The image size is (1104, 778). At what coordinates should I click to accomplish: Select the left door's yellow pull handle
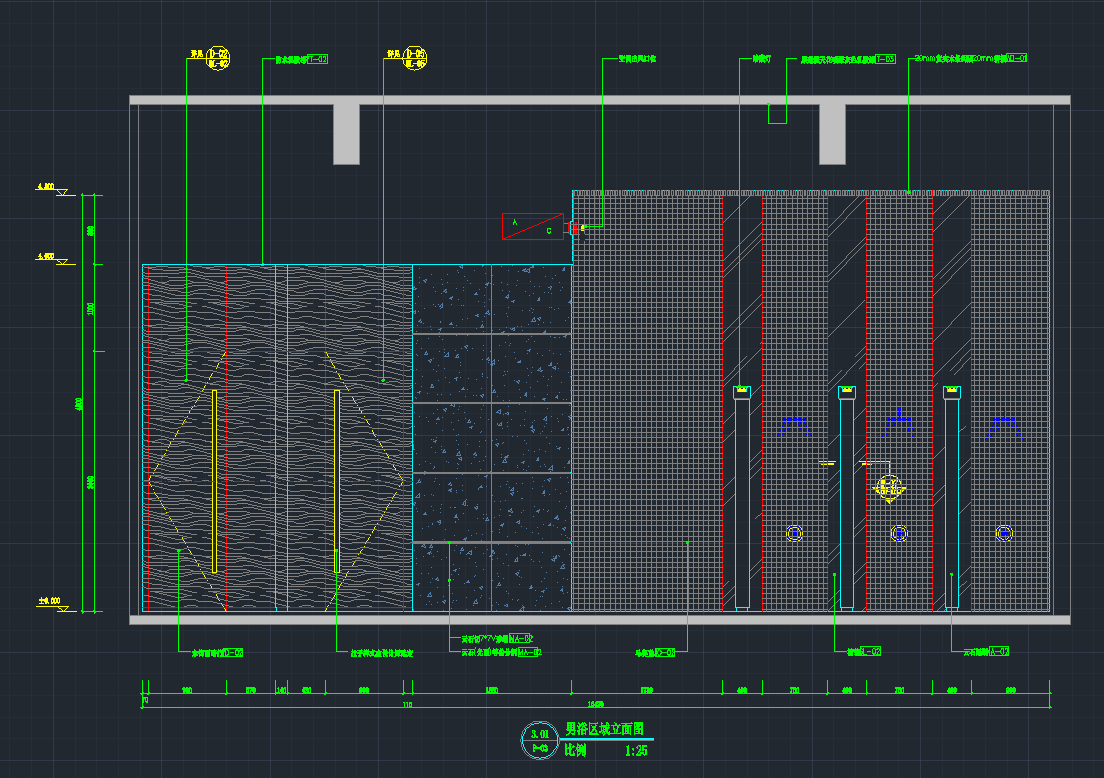(214, 481)
